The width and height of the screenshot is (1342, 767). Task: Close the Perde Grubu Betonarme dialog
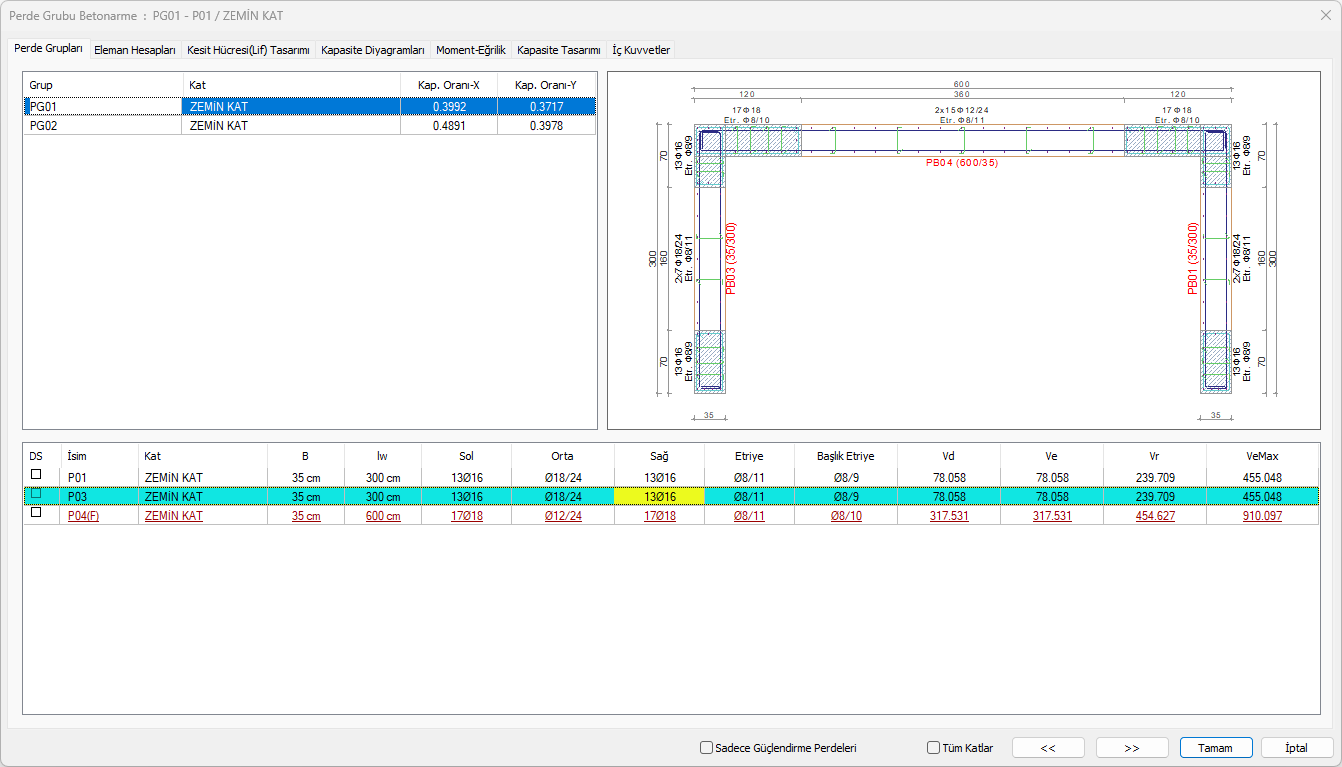pyautogui.click(x=1325, y=15)
